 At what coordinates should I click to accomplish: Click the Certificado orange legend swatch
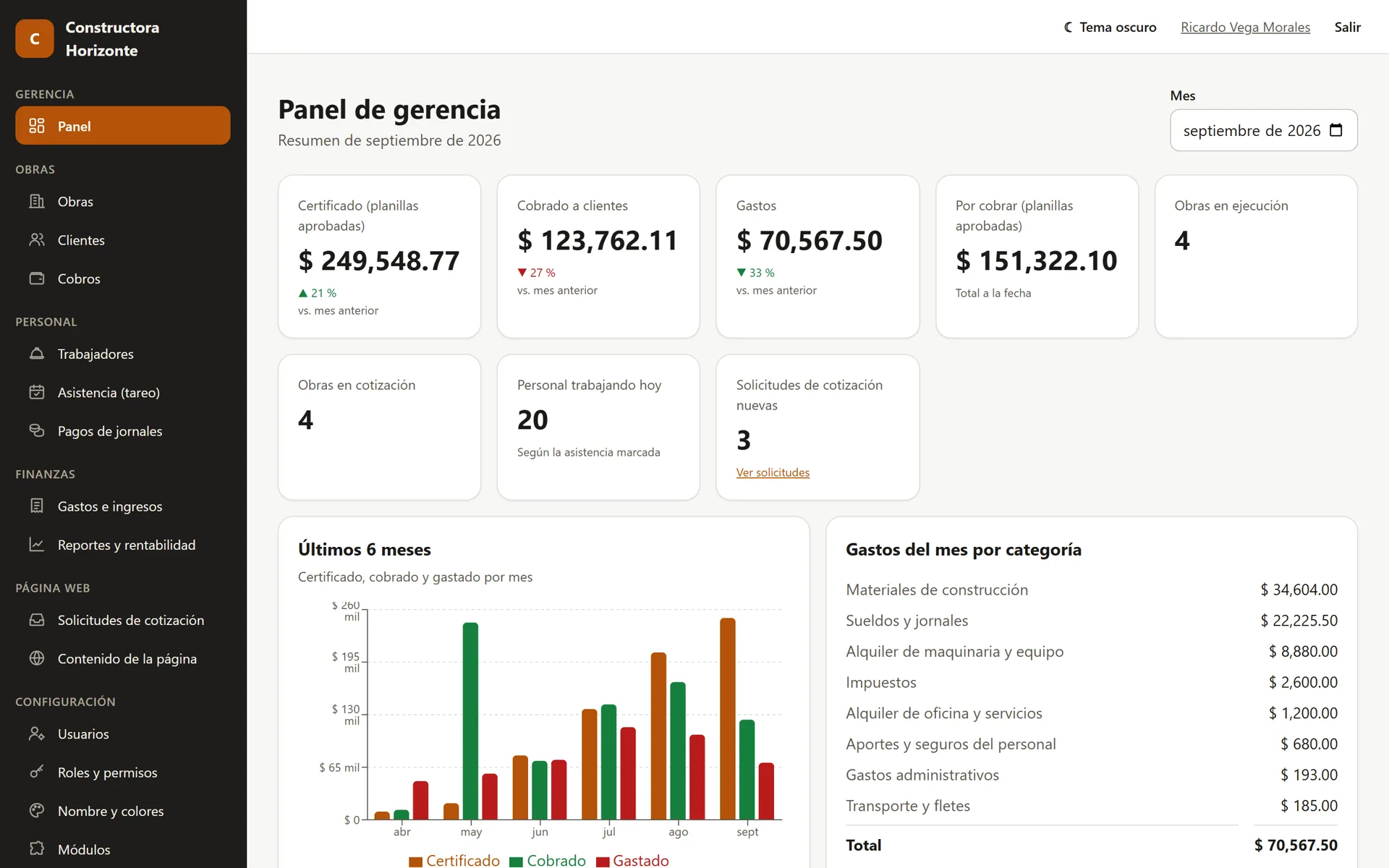415,861
